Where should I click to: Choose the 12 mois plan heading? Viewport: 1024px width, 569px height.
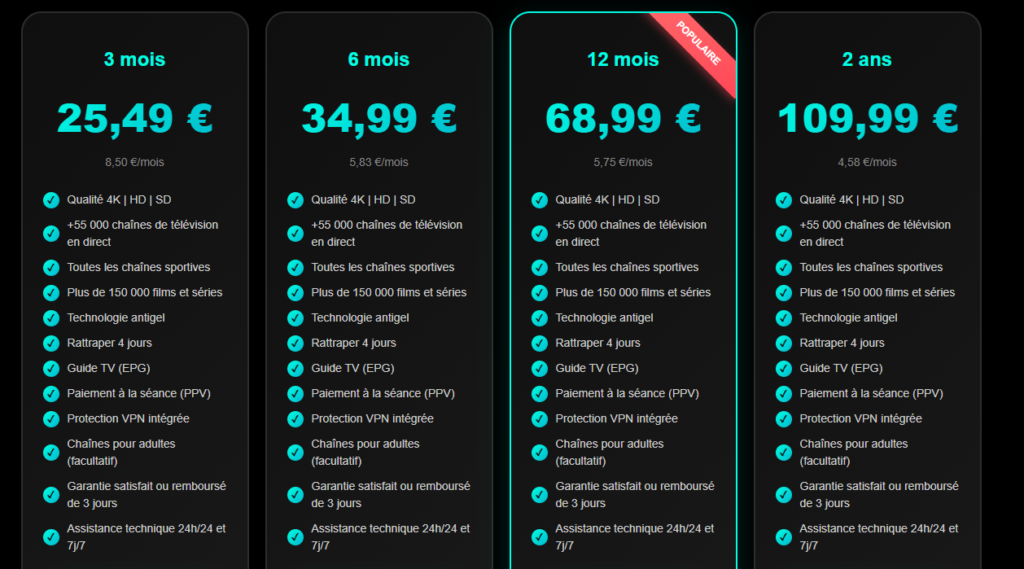[x=622, y=60]
